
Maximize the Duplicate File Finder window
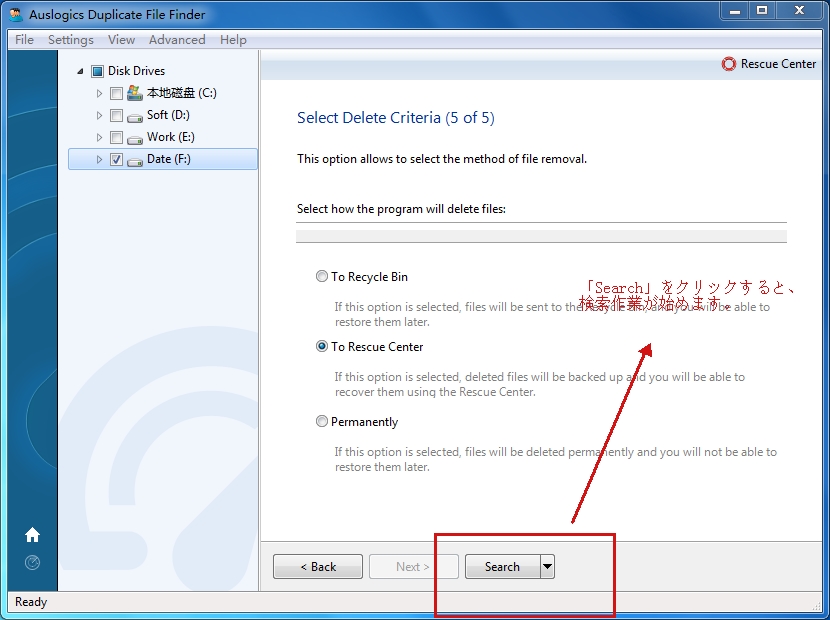[762, 11]
